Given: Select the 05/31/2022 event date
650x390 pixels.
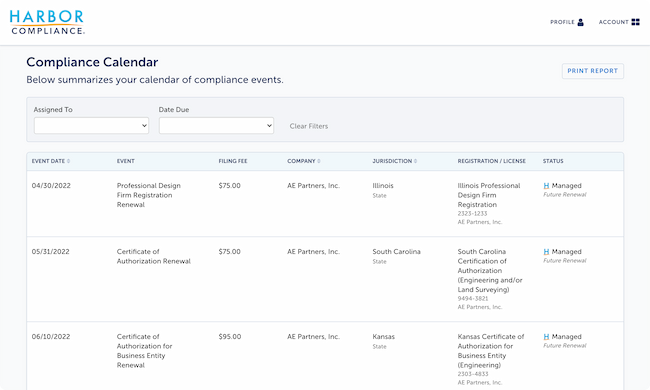Looking at the screenshot, I should coord(51,252).
